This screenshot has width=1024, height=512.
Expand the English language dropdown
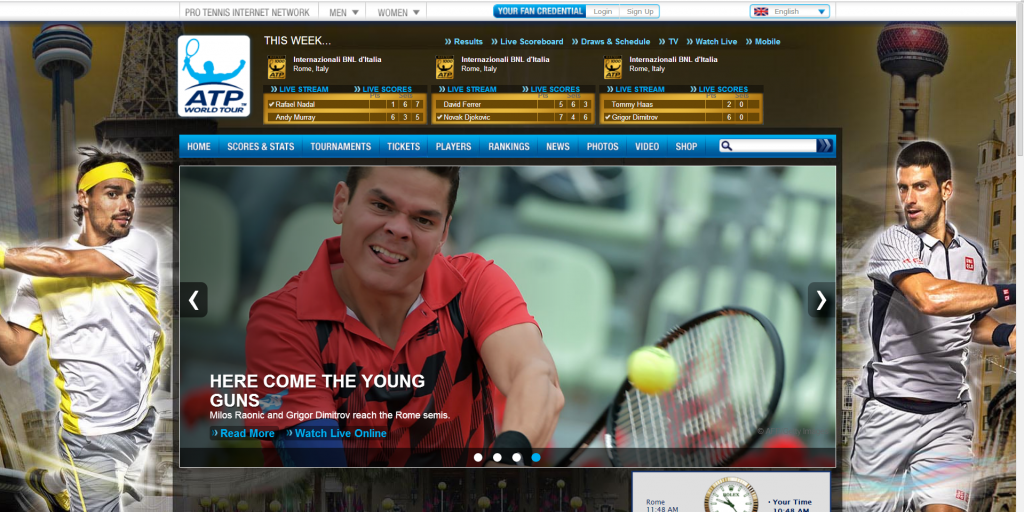pos(790,11)
